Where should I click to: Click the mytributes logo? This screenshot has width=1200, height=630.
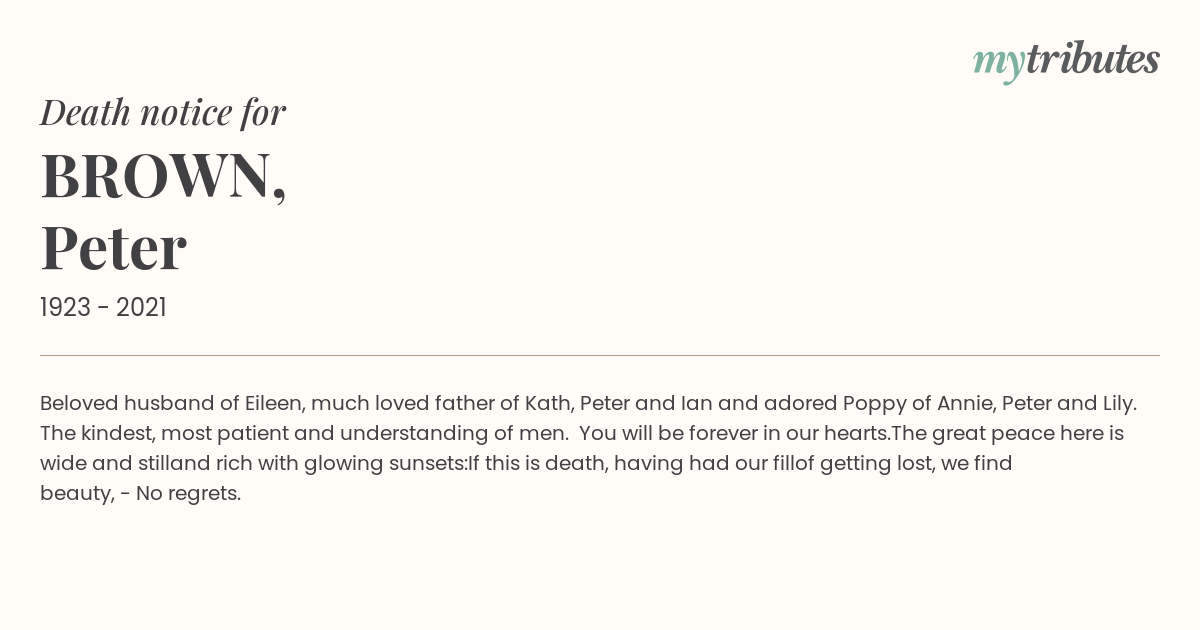(1066, 62)
